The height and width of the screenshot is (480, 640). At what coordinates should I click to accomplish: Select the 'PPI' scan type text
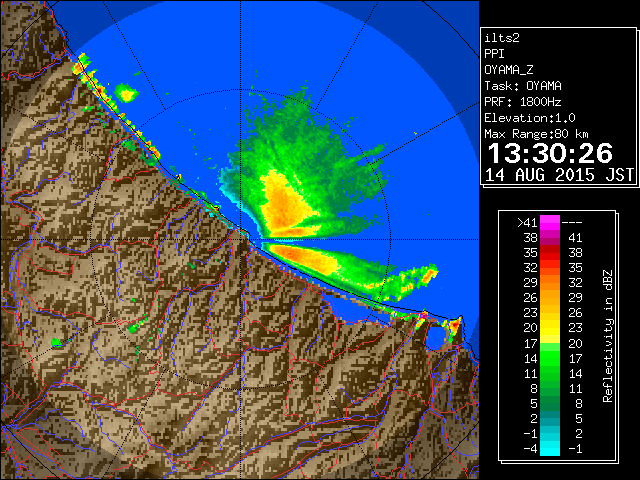point(494,54)
